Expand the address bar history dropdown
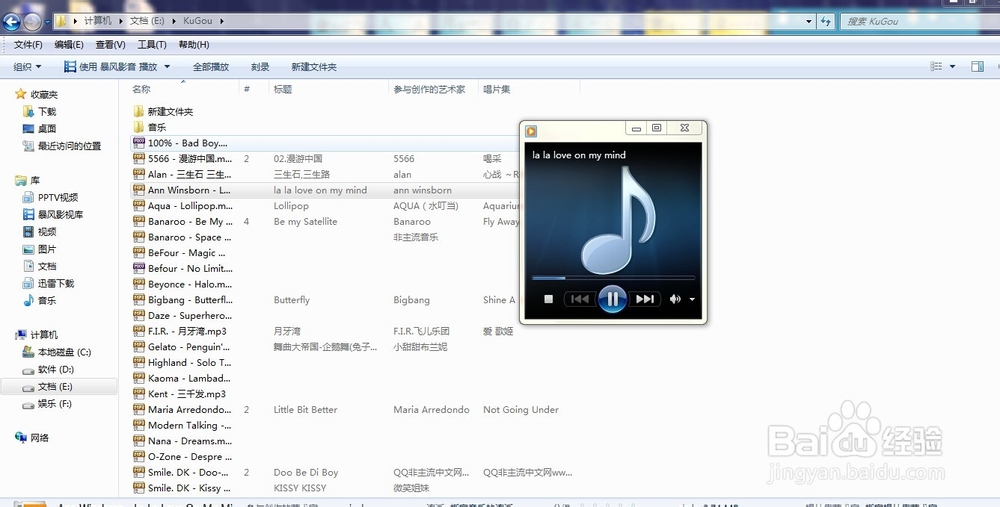Viewport: 1000px width, 507px height. (x=809, y=21)
